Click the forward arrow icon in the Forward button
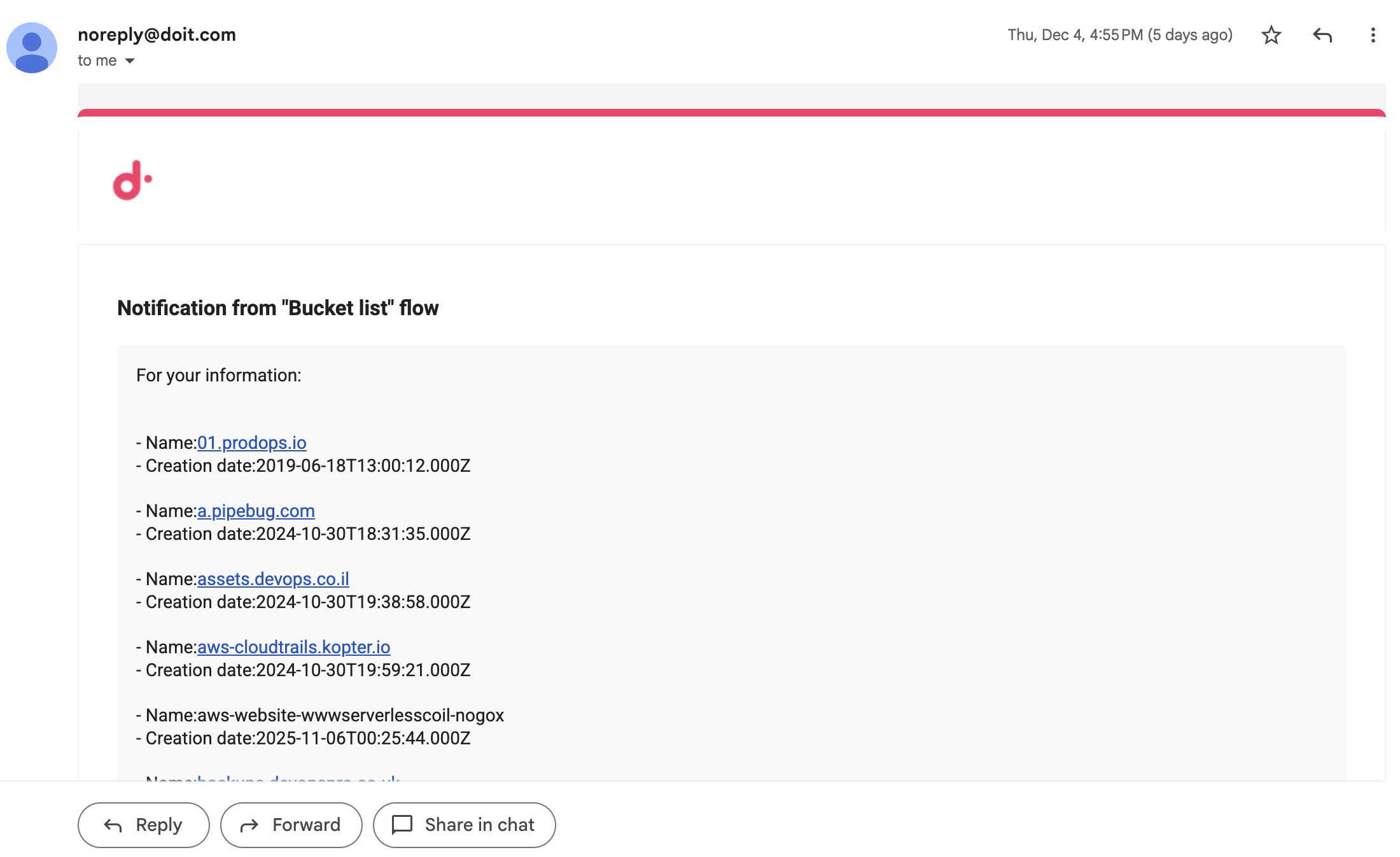 (249, 825)
